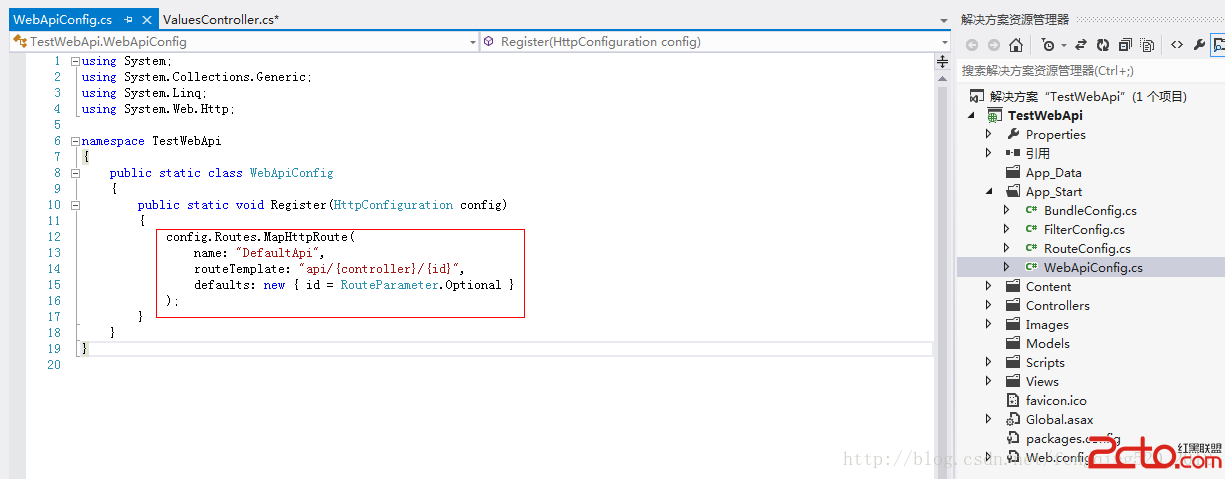Image resolution: width=1225 pixels, height=479 pixels.
Task: Expand the 引用 references node
Action: click(x=988, y=153)
